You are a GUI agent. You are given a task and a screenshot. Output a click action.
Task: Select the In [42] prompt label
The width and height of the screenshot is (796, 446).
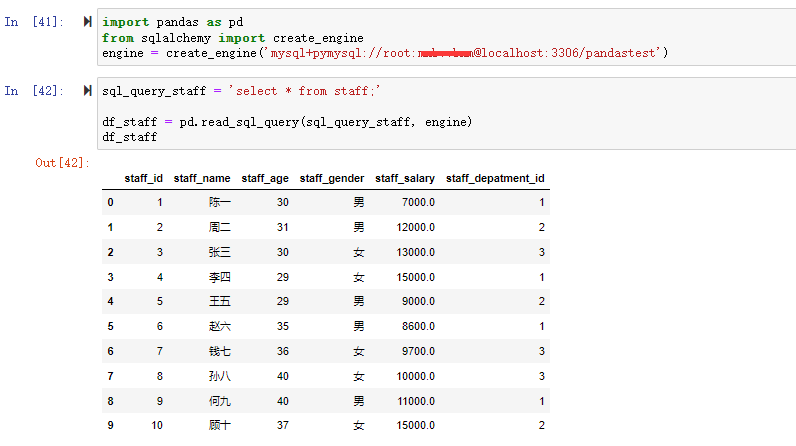(34, 91)
